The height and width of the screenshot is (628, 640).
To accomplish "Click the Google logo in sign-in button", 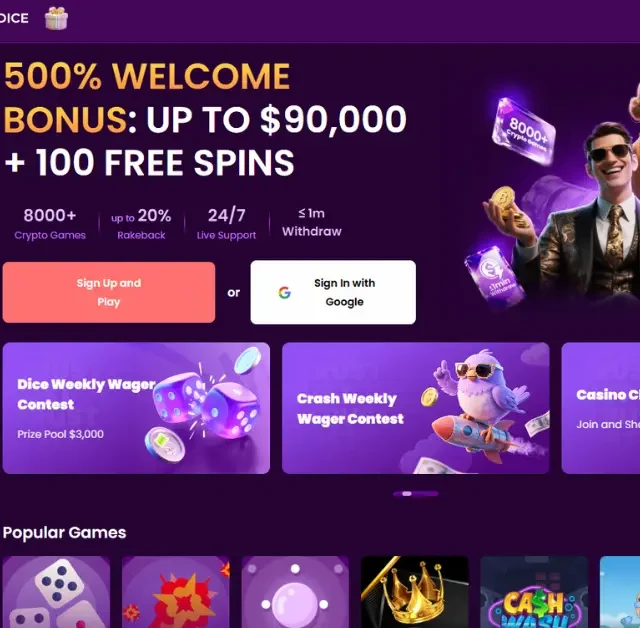I will [x=284, y=293].
